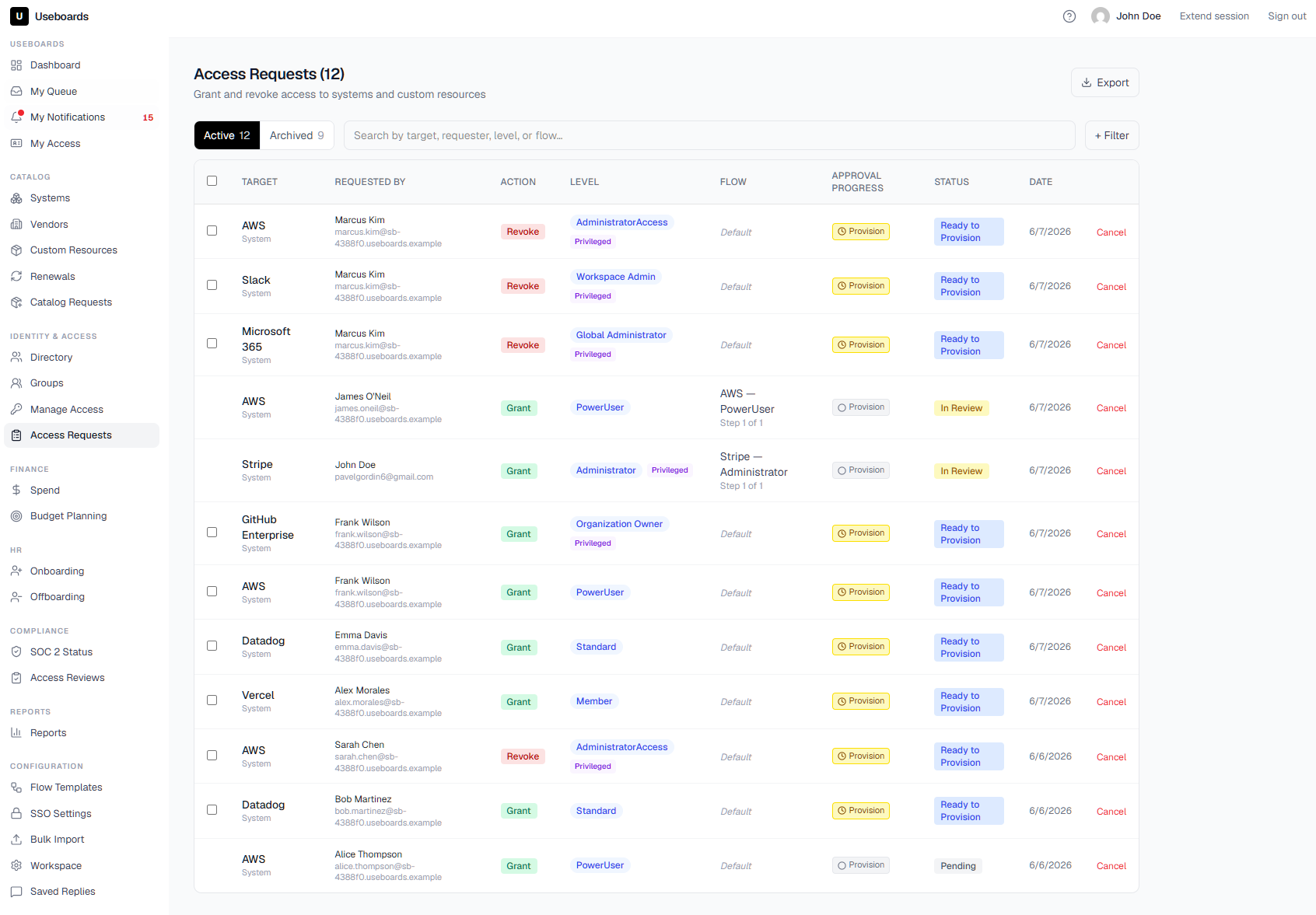Click the Pending status badge
The height and width of the screenshot is (915, 1316).
pos(957,866)
